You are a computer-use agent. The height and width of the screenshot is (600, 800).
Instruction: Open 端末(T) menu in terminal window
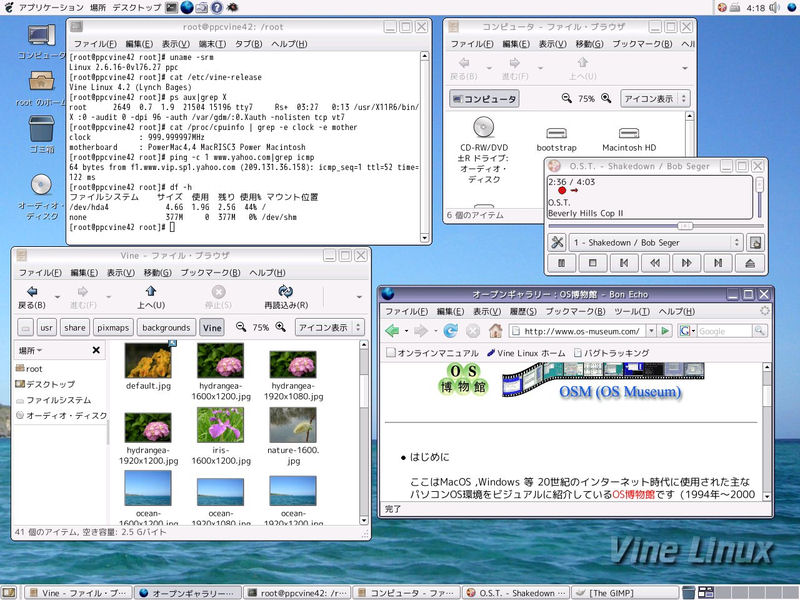coord(212,44)
